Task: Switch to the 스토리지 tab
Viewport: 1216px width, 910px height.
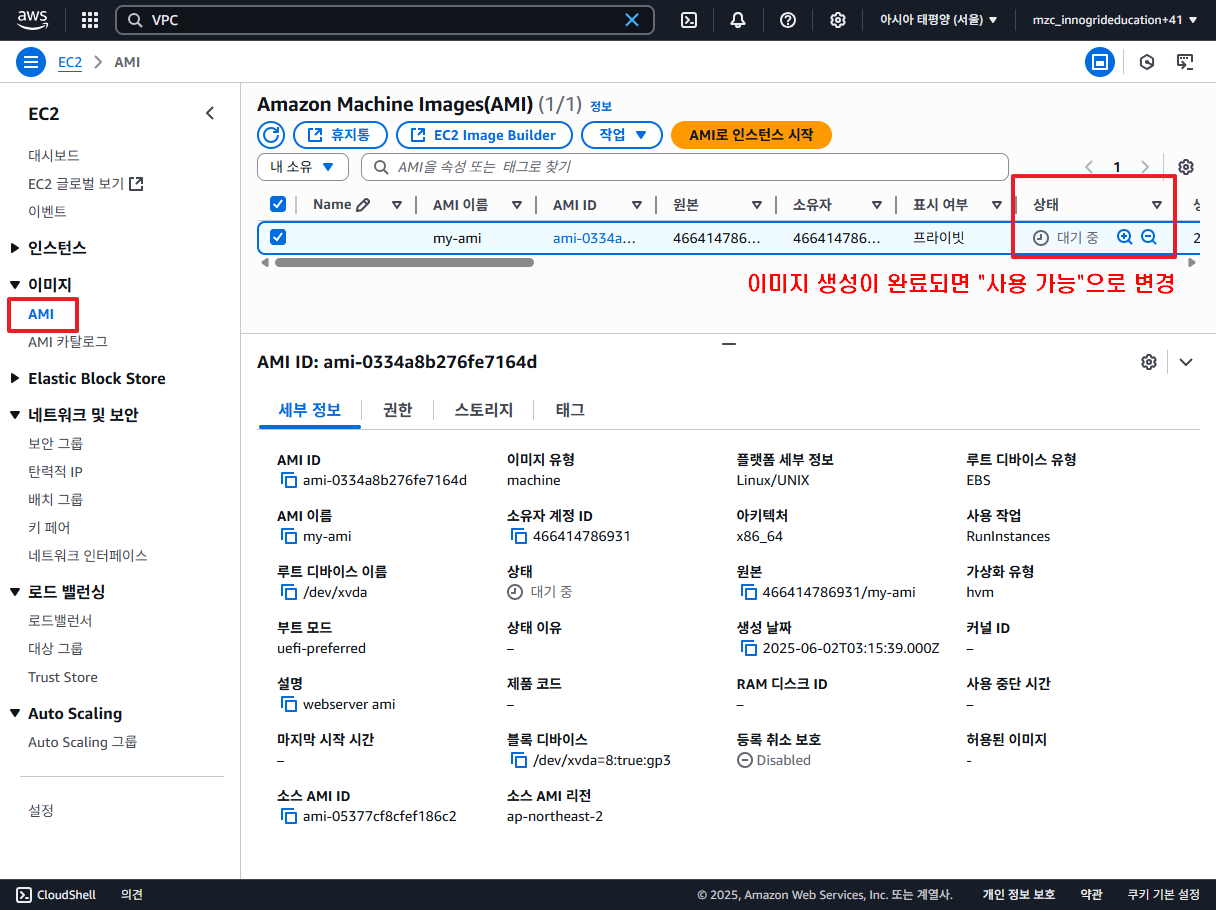Action: pyautogui.click(x=484, y=410)
